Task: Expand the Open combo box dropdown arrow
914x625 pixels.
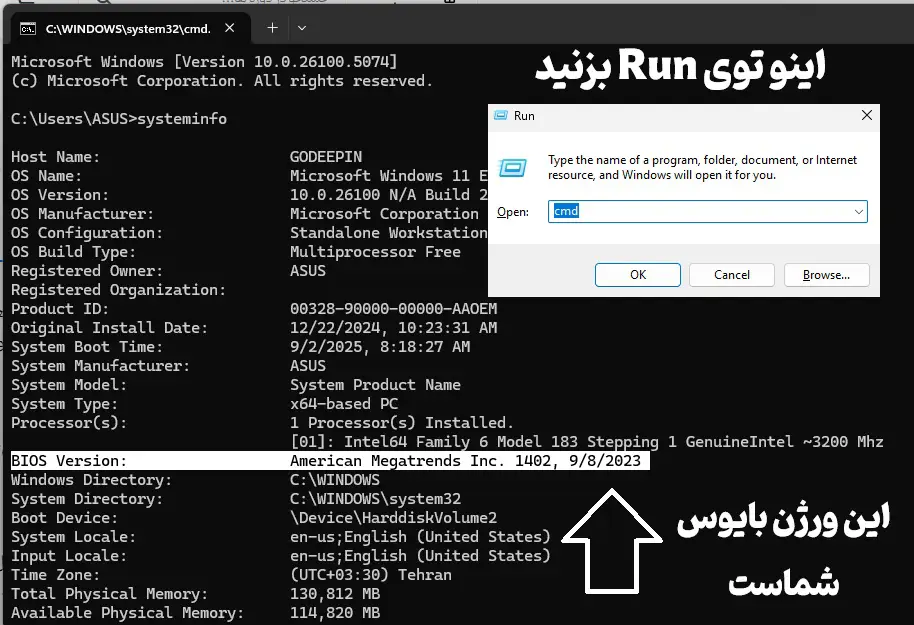Action: [859, 212]
